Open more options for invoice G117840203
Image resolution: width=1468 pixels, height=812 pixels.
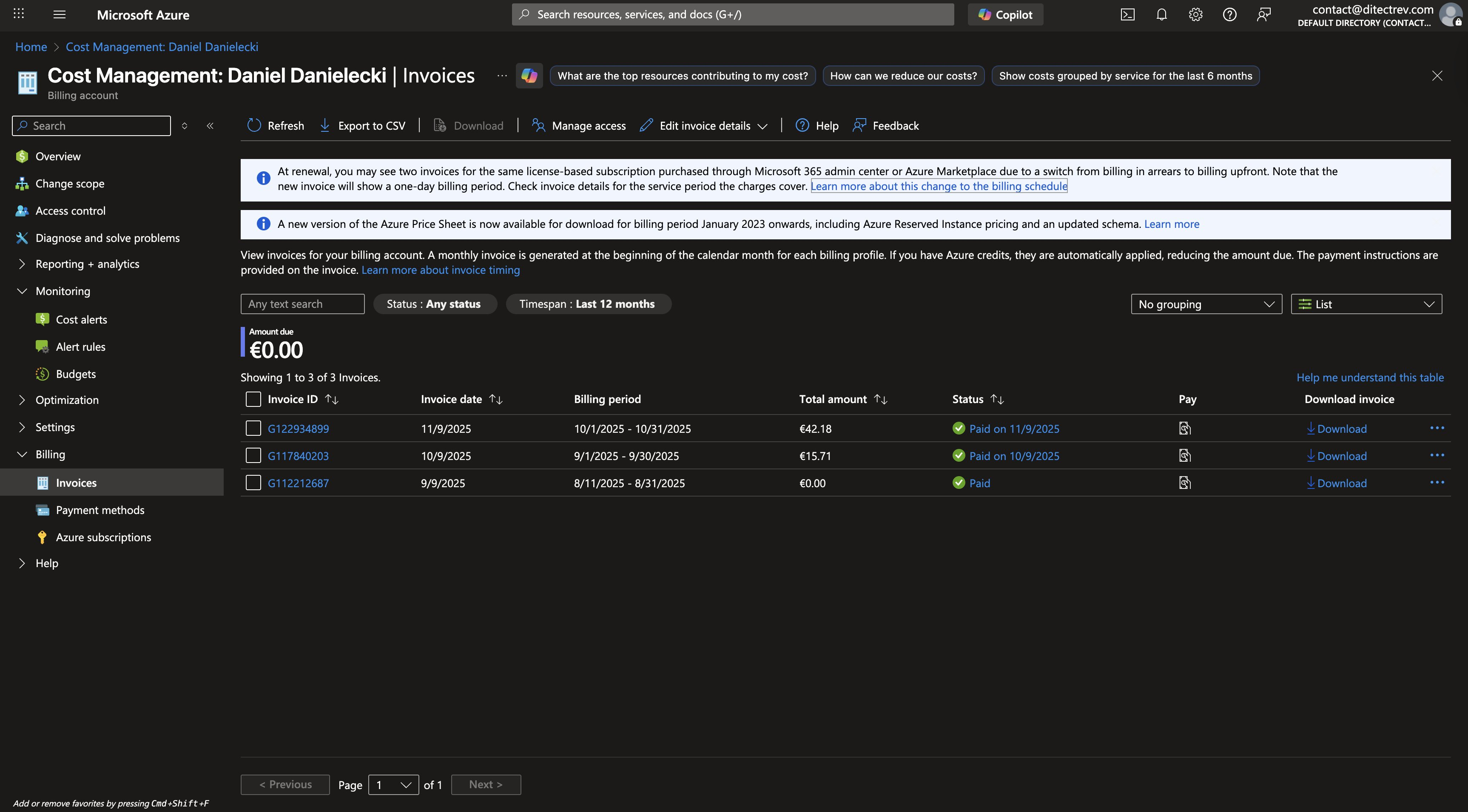(x=1437, y=455)
